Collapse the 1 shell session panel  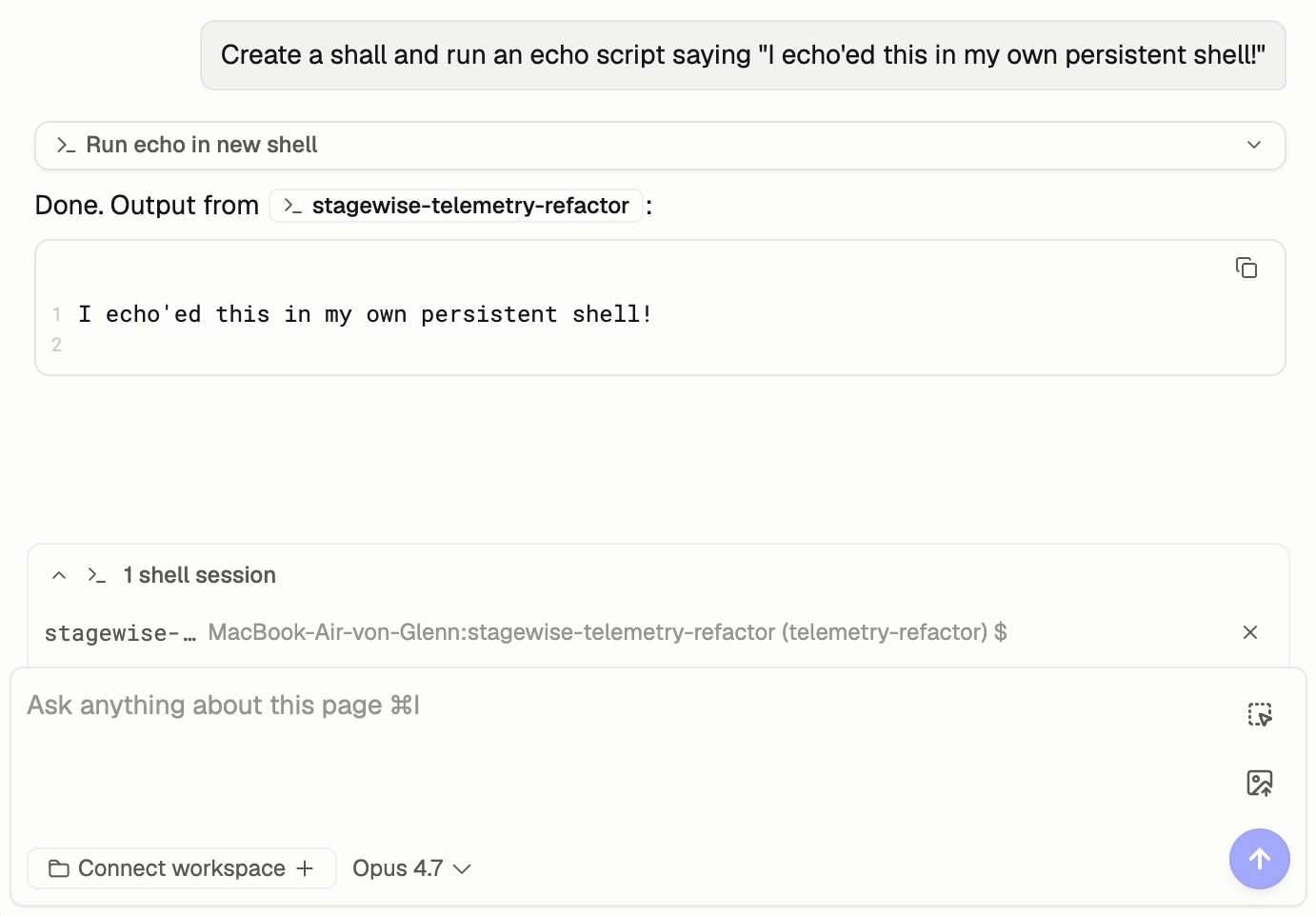(x=59, y=575)
